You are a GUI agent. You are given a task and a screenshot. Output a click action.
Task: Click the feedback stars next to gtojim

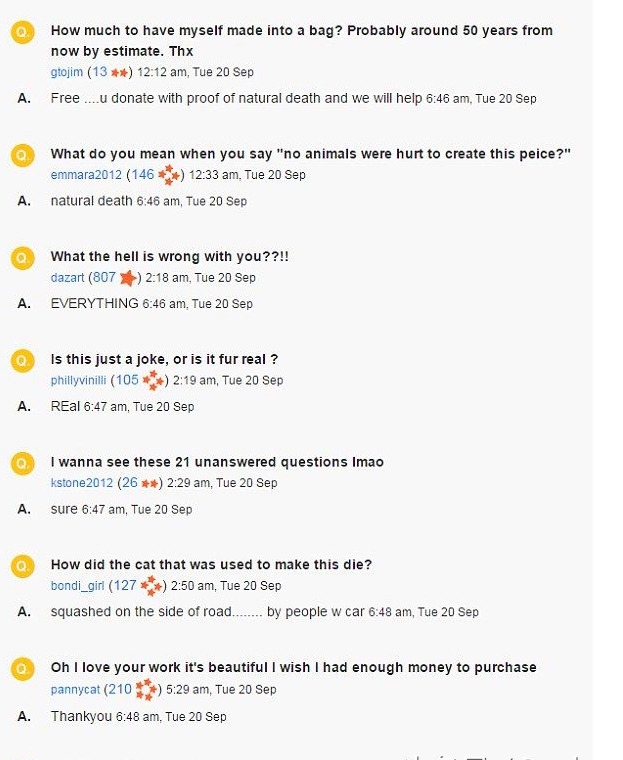coord(120,72)
